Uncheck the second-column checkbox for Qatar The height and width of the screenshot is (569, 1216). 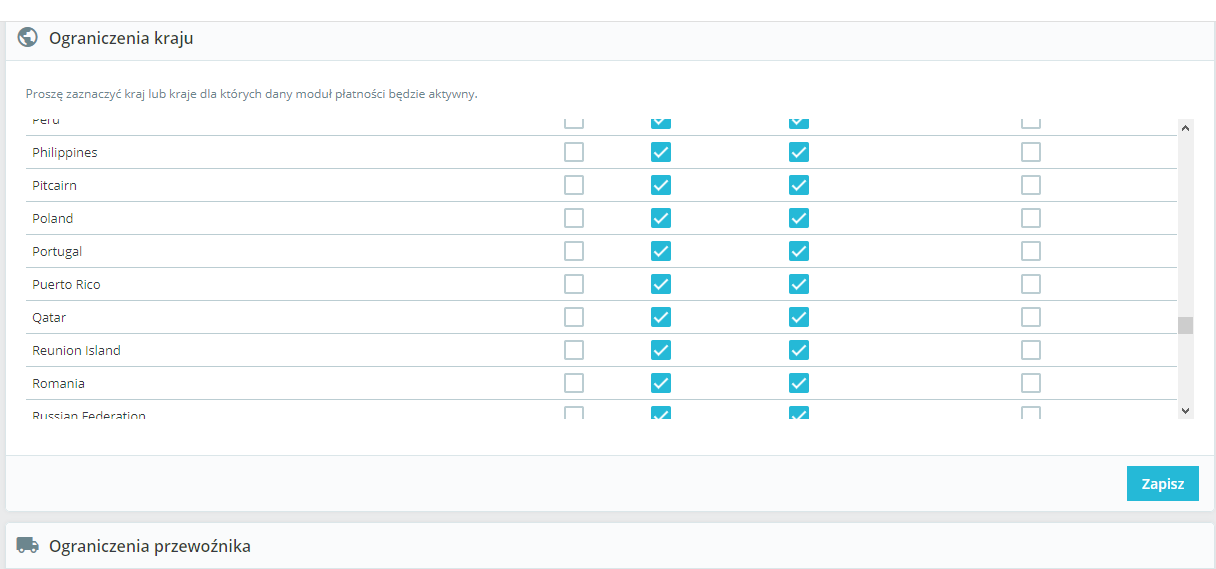[661, 317]
